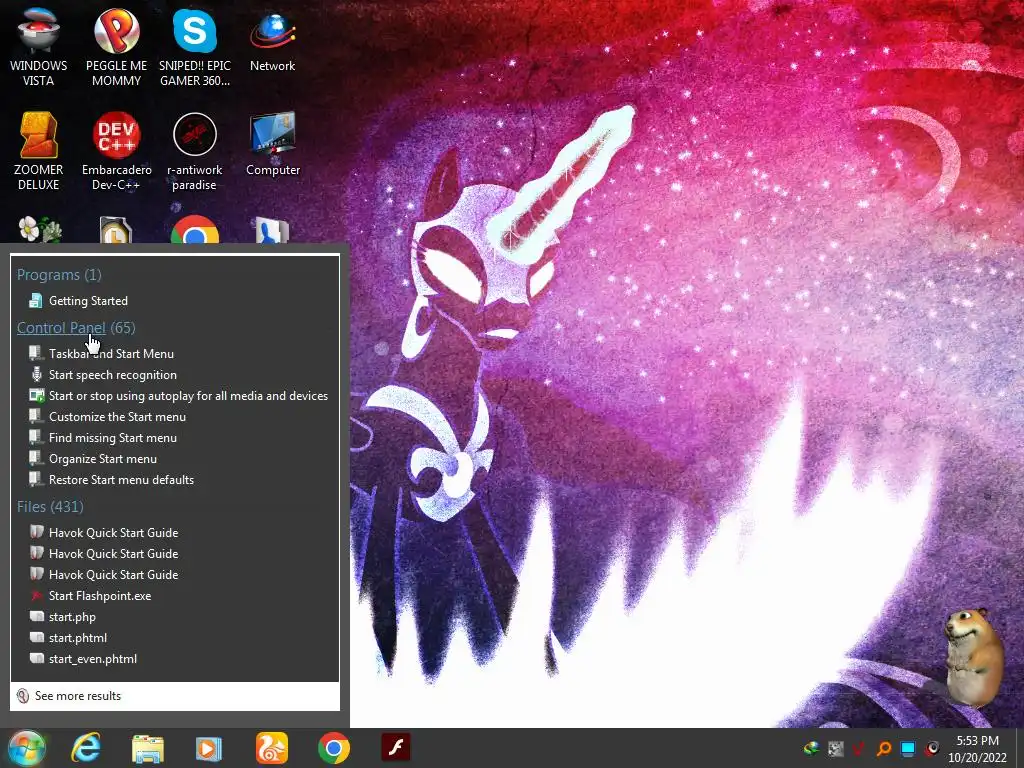Click the Skype-logo SNIPED!! EPIC GAMER shortcut

pyautogui.click(x=195, y=46)
